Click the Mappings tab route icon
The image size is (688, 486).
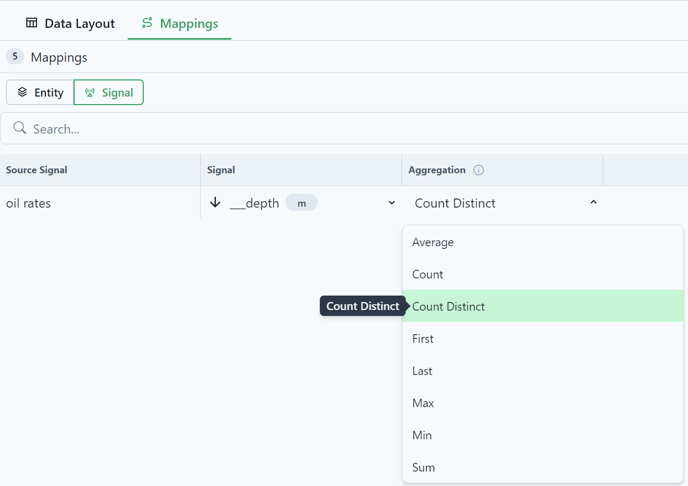pos(147,23)
